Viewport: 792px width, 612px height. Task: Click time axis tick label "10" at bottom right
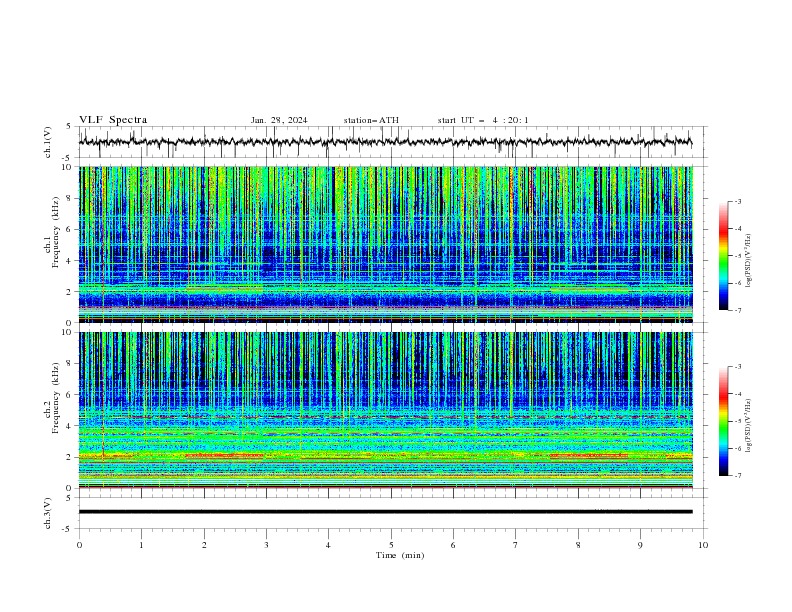pos(703,545)
